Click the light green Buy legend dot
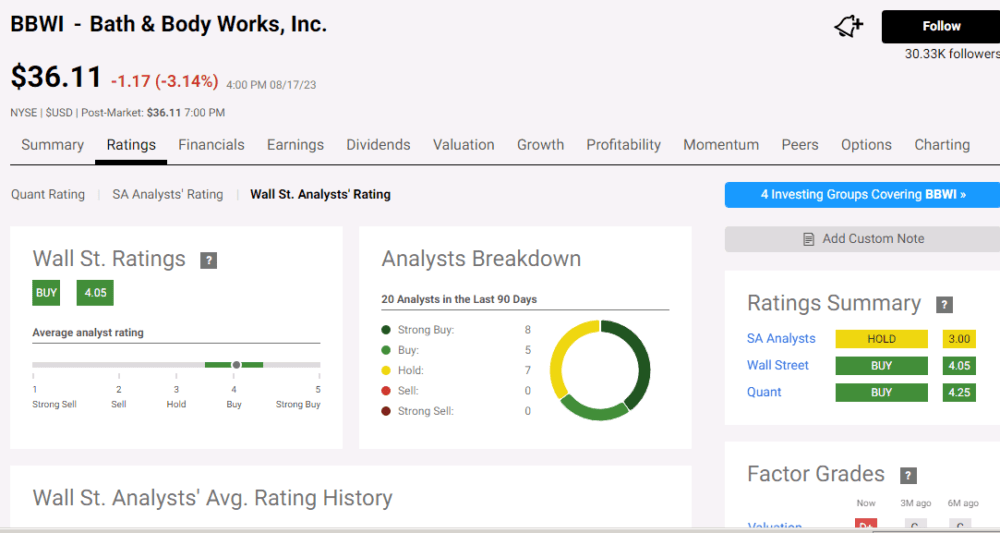The height and width of the screenshot is (533, 1000). (386, 350)
